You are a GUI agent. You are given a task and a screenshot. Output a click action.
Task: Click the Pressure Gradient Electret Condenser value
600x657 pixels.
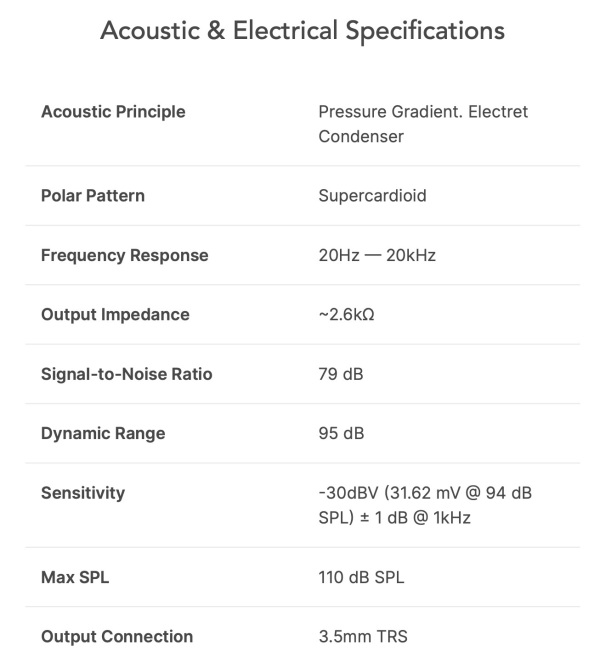click(x=423, y=124)
